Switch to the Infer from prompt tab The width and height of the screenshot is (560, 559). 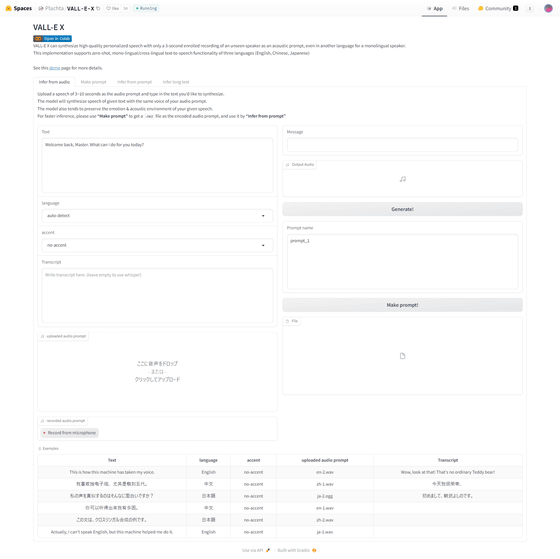(x=134, y=82)
